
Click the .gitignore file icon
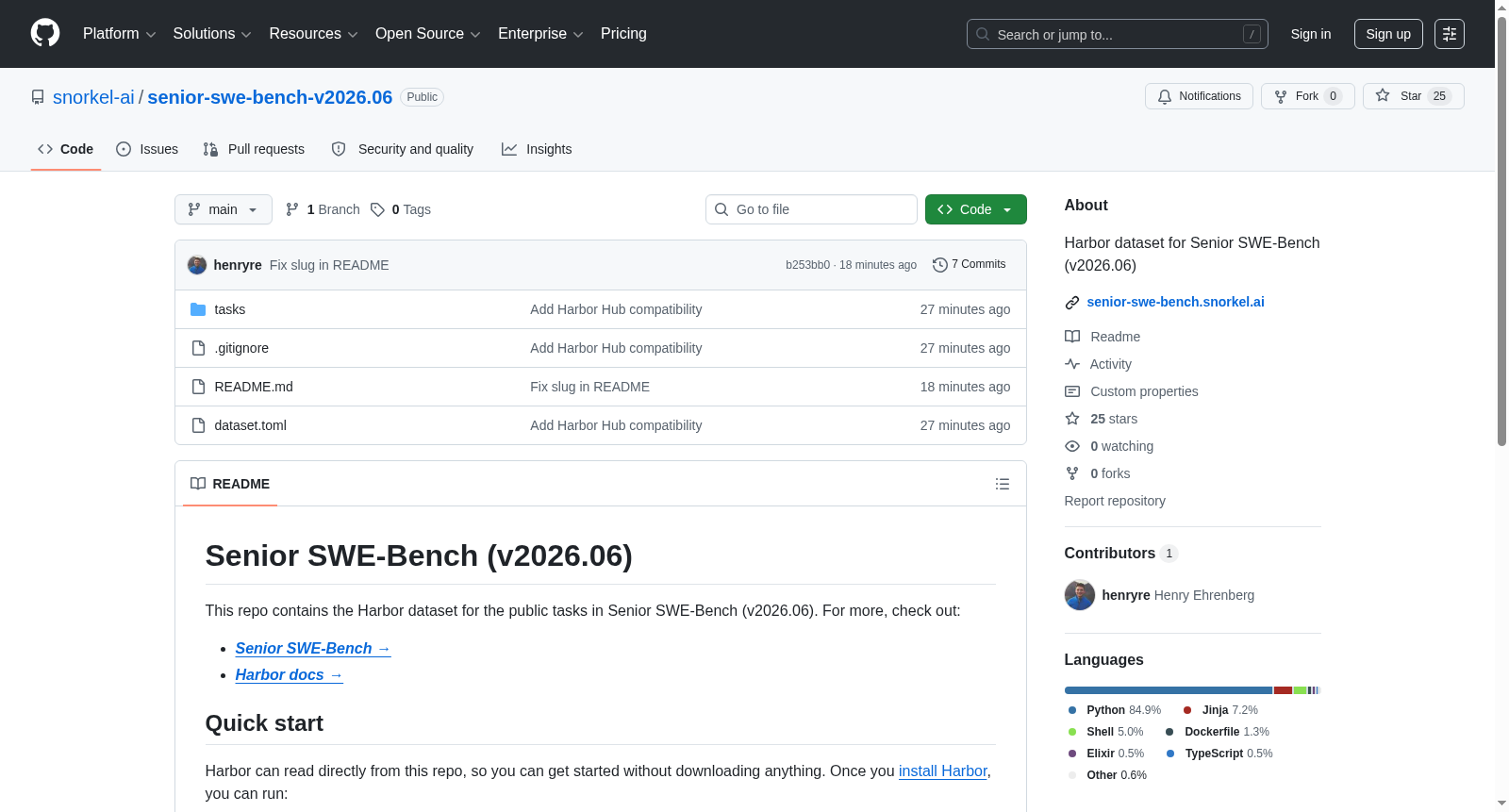[198, 348]
